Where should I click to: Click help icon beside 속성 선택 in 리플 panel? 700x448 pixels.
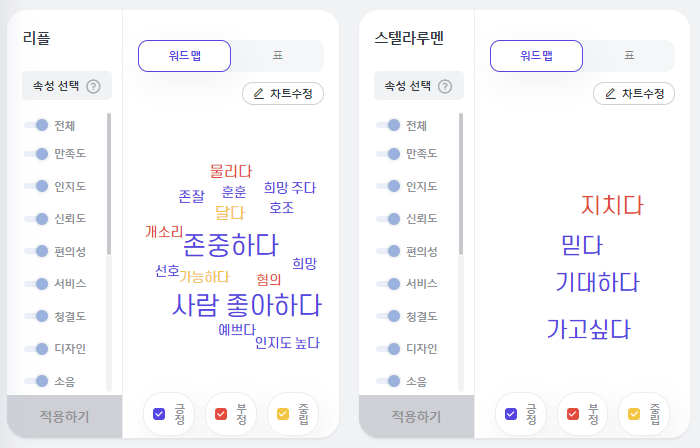(x=93, y=86)
